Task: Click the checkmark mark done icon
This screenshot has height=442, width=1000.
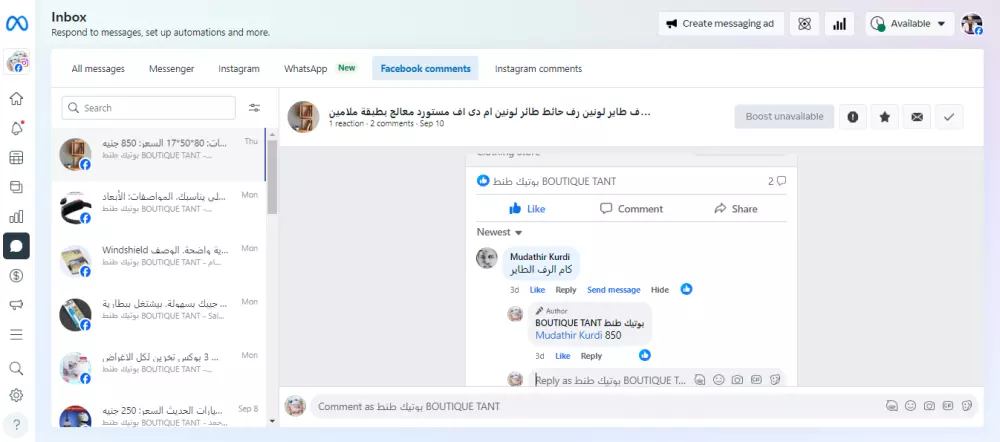Action: pyautogui.click(x=949, y=117)
